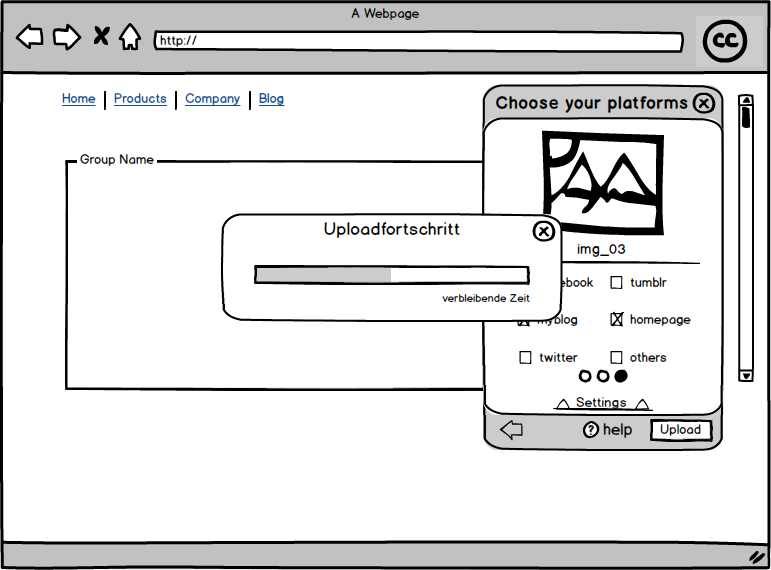This screenshot has width=771, height=570.
Task: Close the Uploadfortschritt dialog
Action: tap(543, 232)
